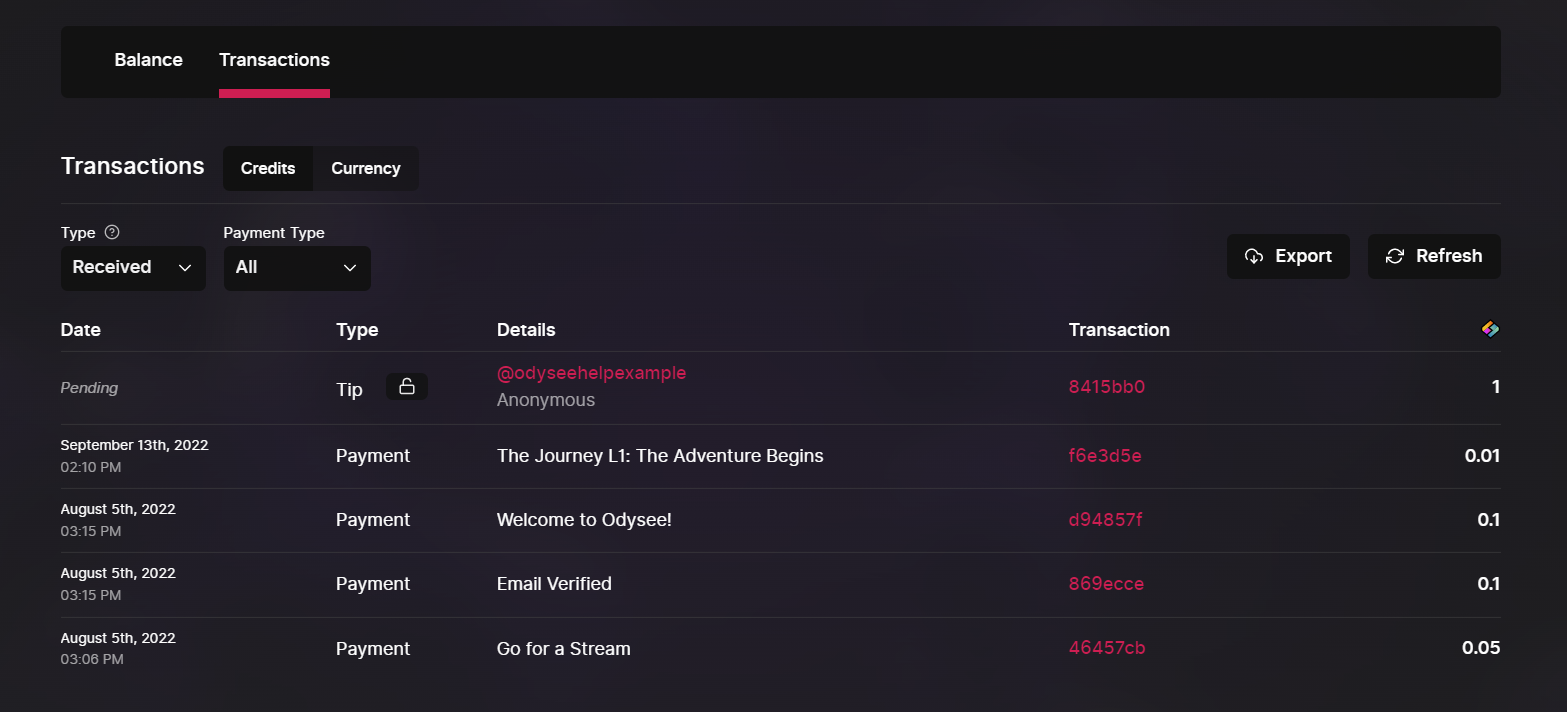The image size is (1567, 712).
Task: Click the Date column header
Action: pyautogui.click(x=81, y=330)
